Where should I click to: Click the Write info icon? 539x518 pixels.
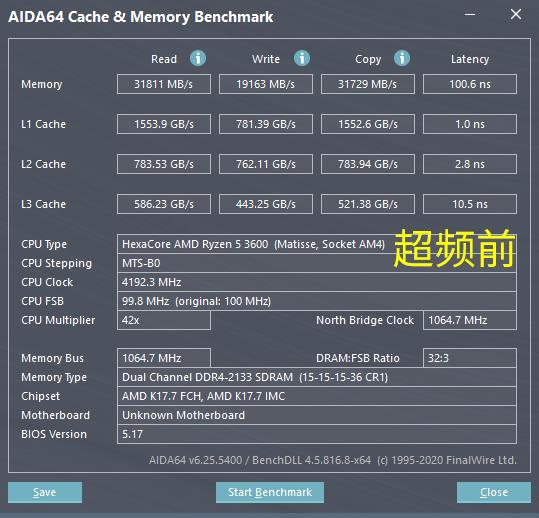tap(302, 58)
